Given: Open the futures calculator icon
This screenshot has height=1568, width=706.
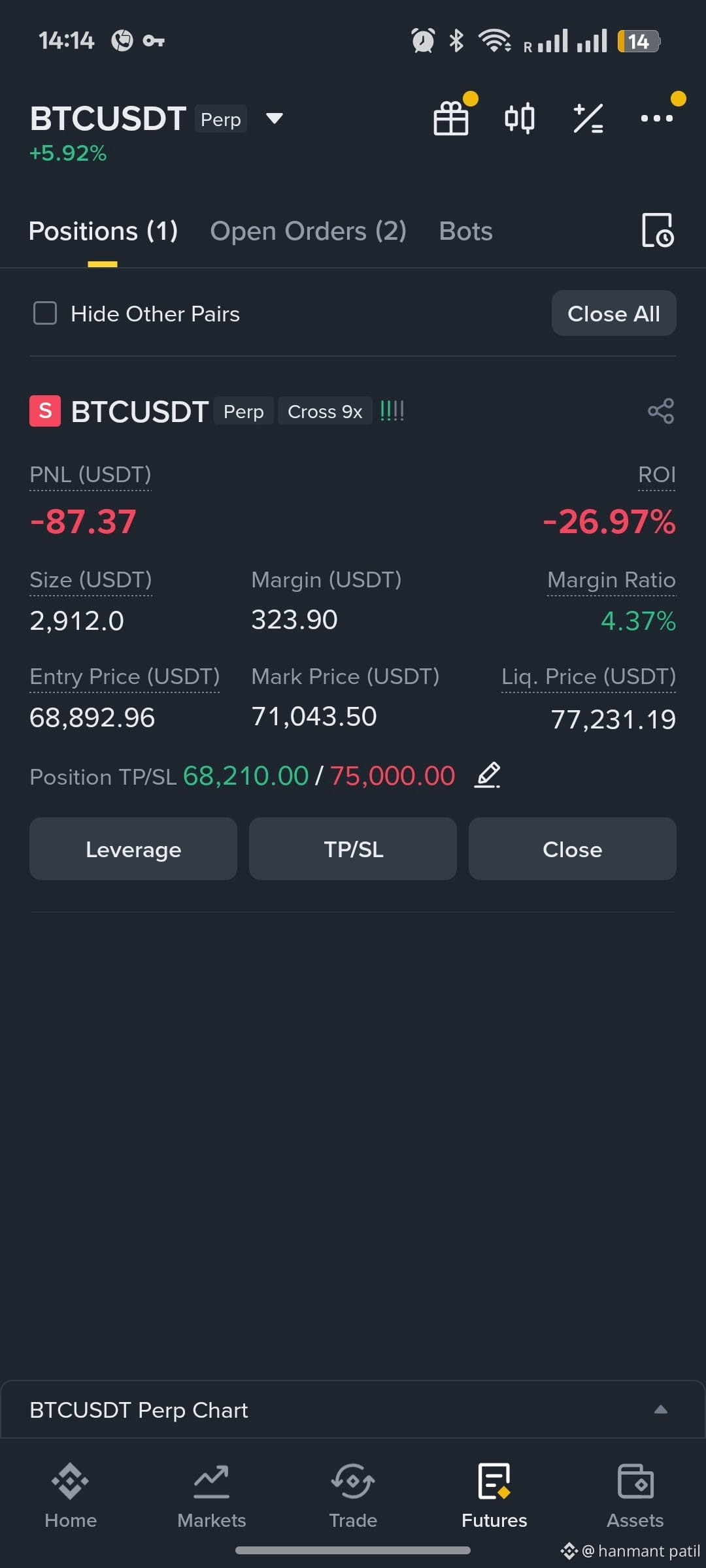Looking at the screenshot, I should pos(588,119).
